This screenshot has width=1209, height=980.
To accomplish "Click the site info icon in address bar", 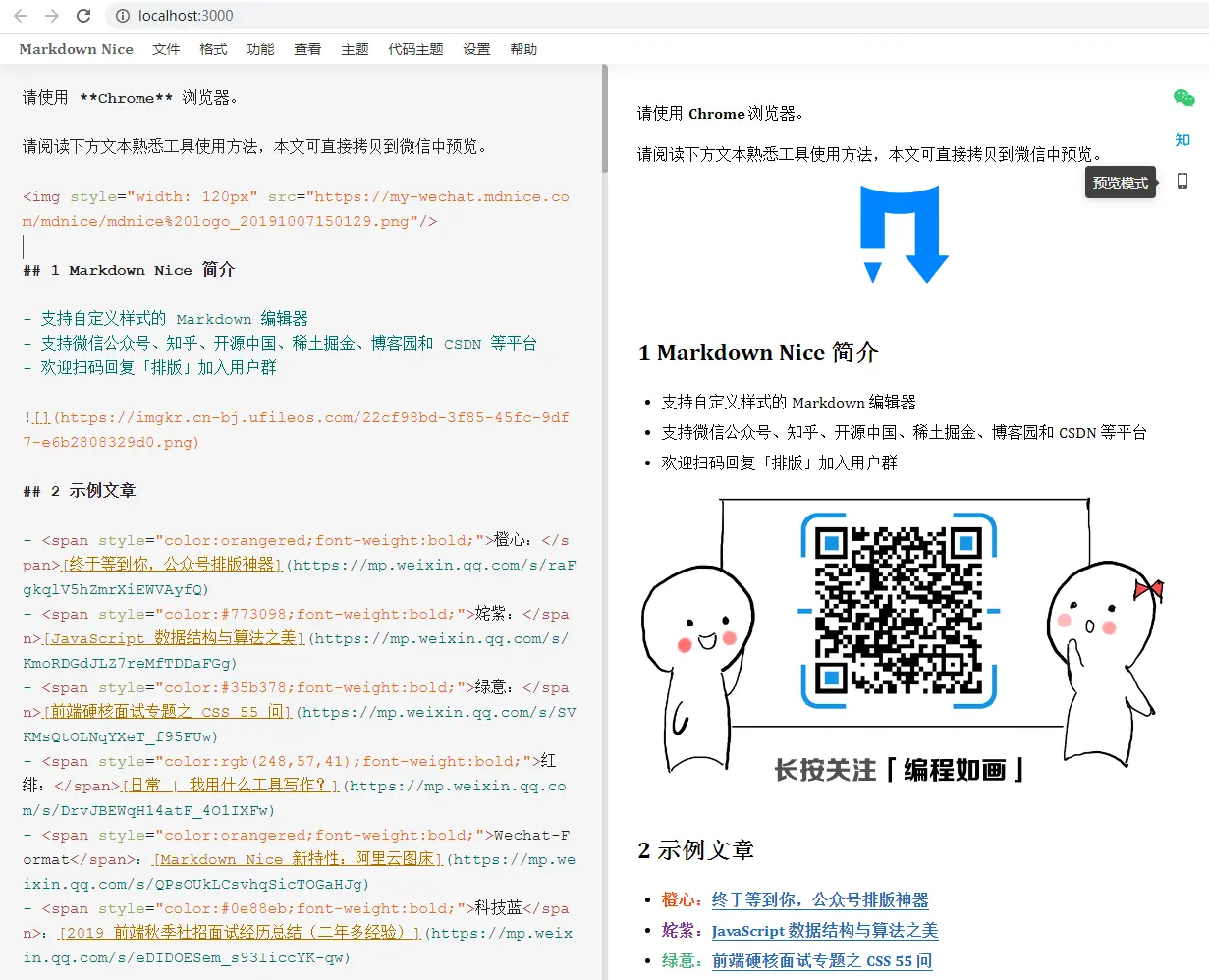I will click(x=122, y=16).
